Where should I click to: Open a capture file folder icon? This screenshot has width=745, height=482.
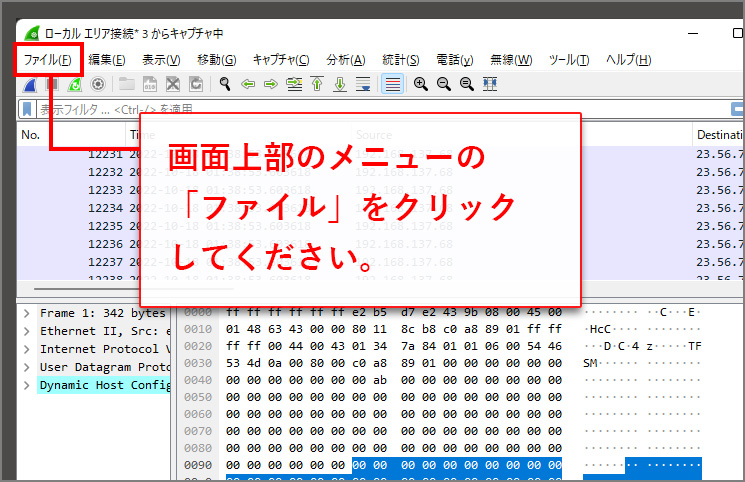pos(126,85)
